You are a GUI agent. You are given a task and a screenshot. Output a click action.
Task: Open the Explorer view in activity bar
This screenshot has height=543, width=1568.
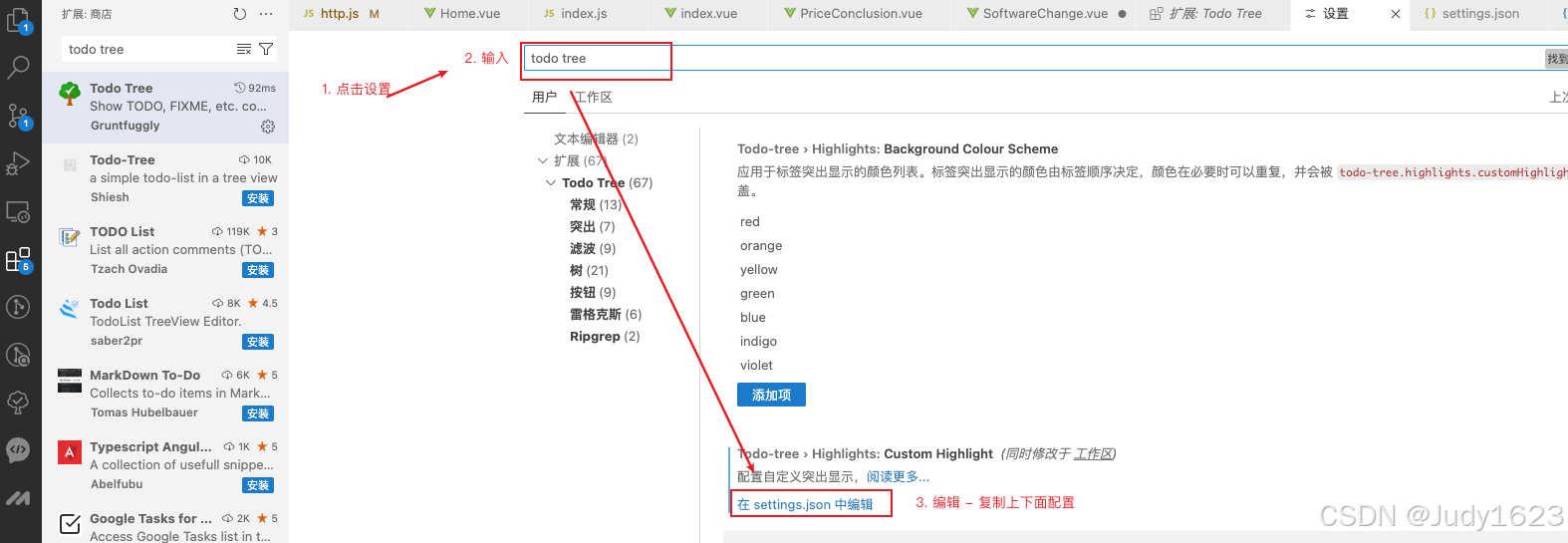click(19, 19)
